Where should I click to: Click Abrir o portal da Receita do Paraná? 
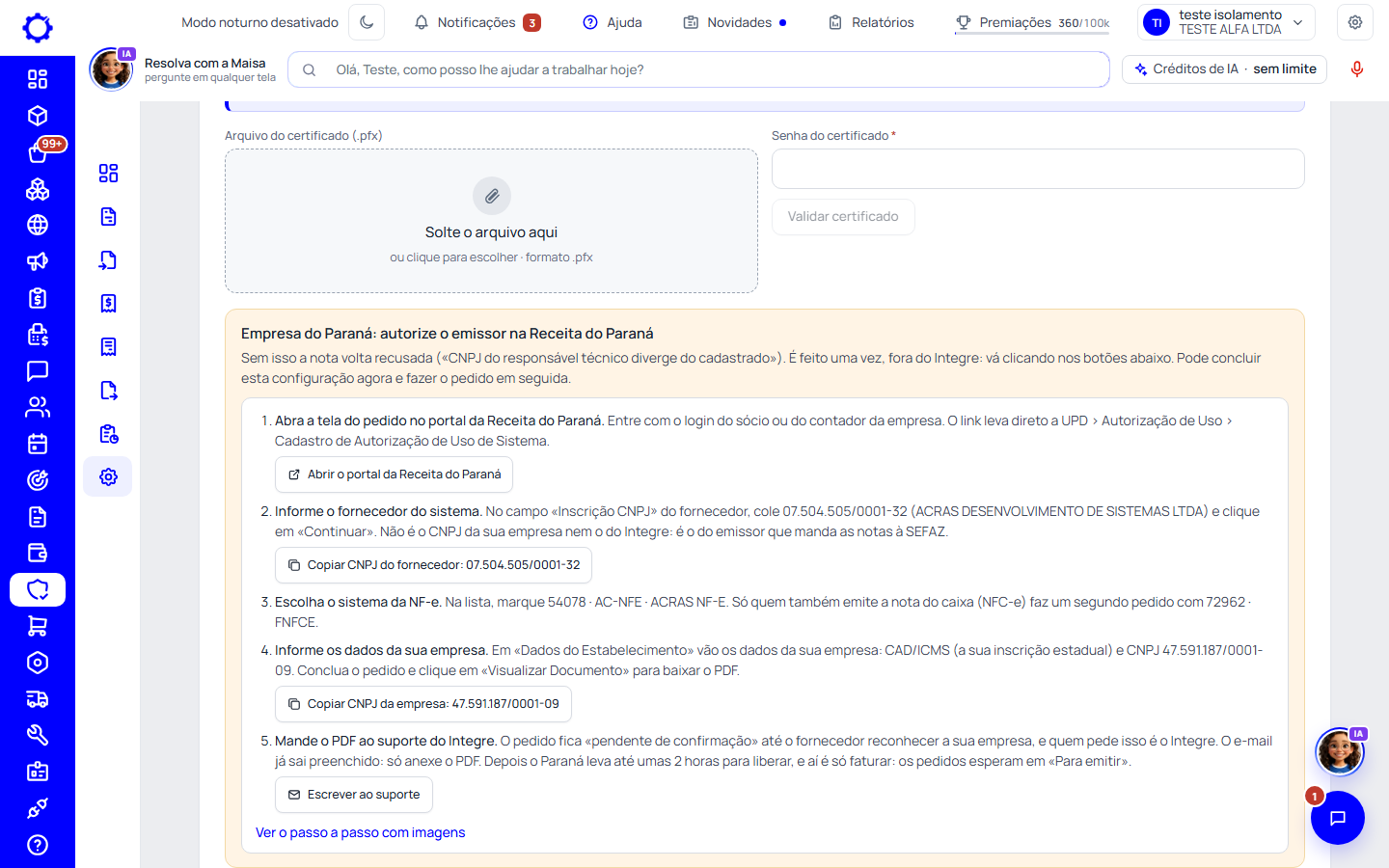click(x=394, y=475)
